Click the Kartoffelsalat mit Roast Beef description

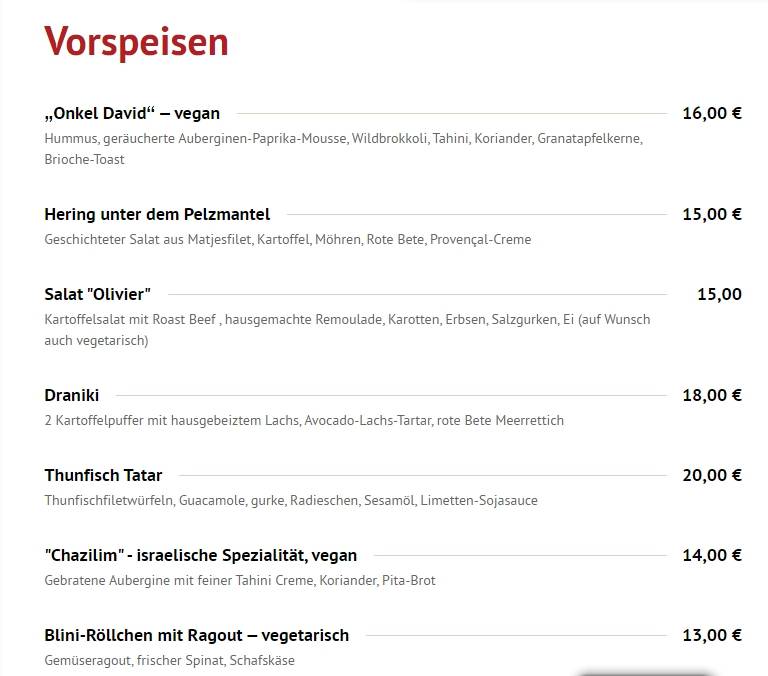pos(347,330)
